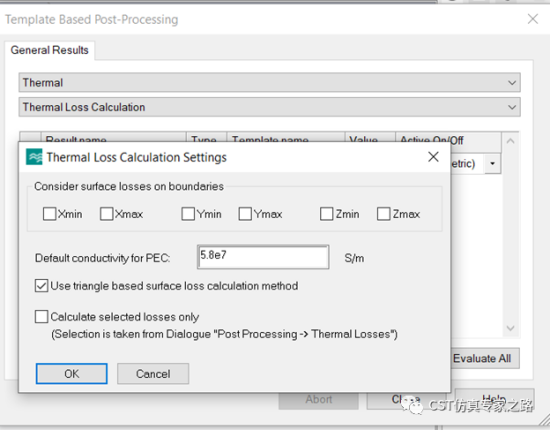Enable Calculate selected losses only
Viewport: 551px width, 430px height.
41,317
